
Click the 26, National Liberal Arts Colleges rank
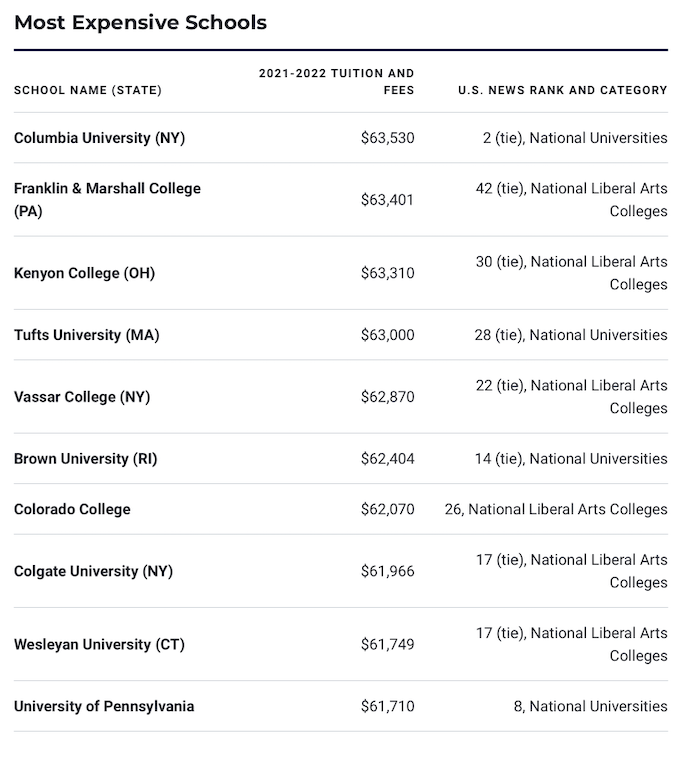(x=556, y=509)
